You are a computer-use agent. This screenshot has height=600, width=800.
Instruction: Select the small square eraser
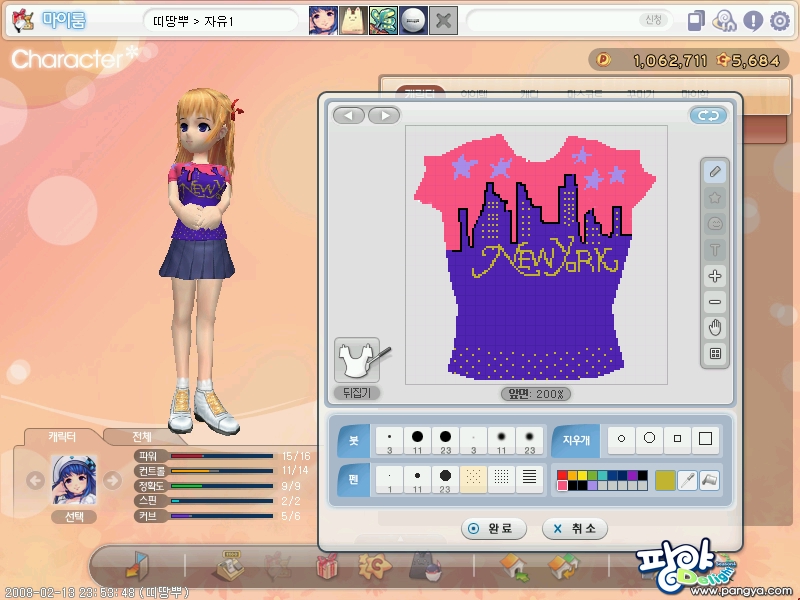678,439
